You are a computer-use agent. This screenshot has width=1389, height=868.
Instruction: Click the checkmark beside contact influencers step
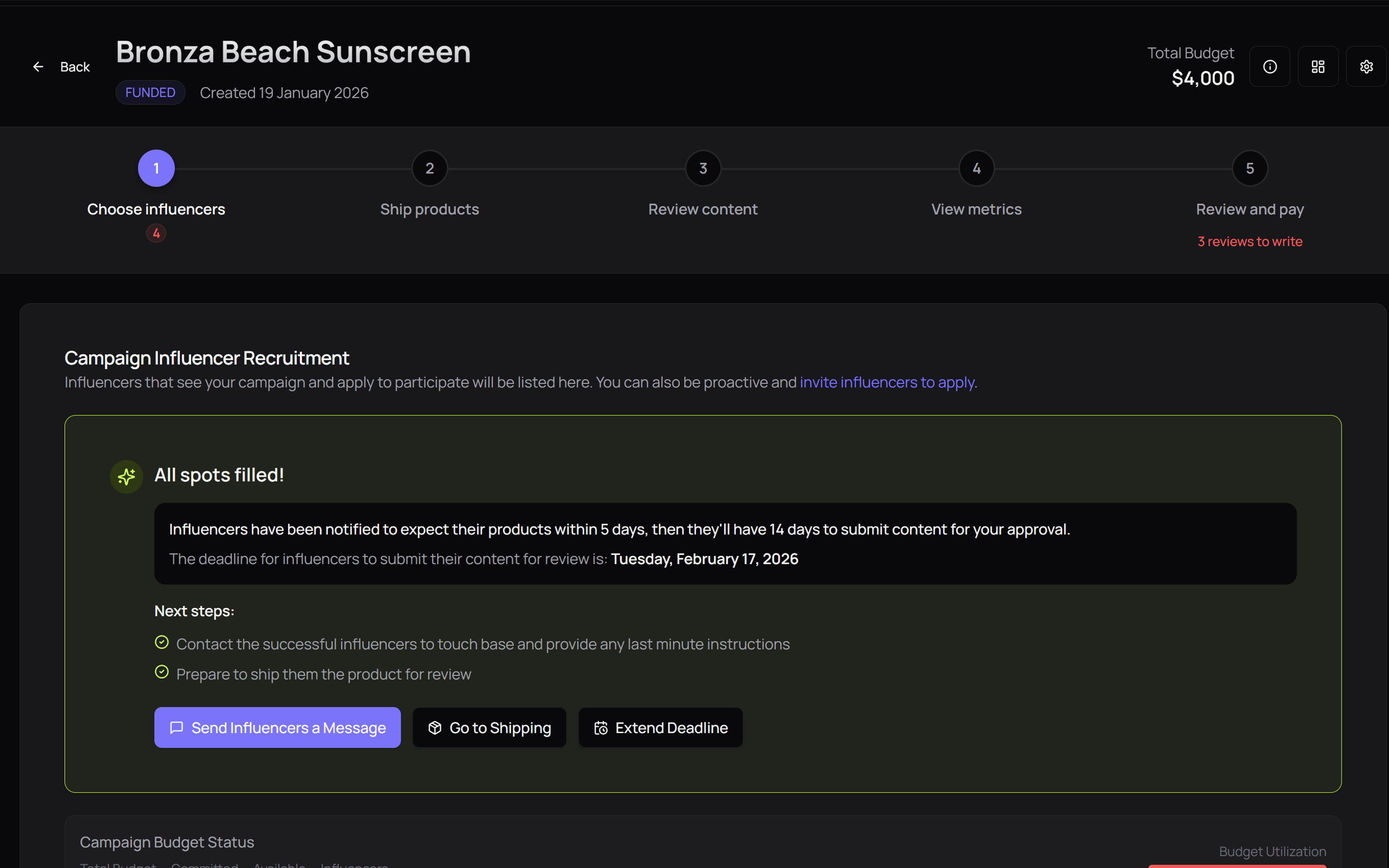(162, 642)
